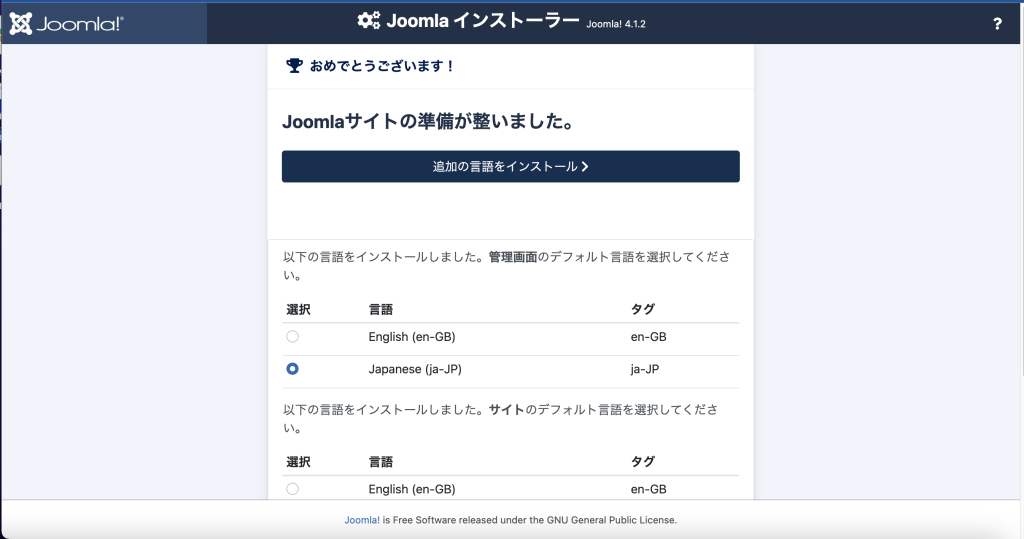Viewport: 1024px width, 539px height.
Task: Click en-GB tag cell in admin table
Action: [648, 337]
